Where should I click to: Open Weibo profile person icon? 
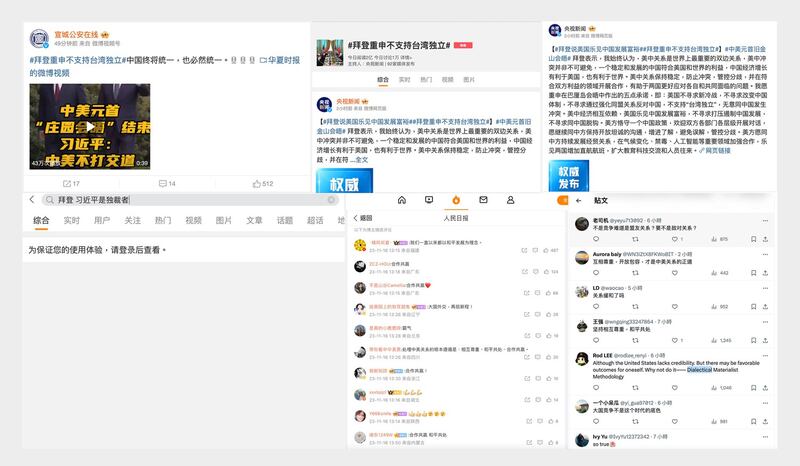click(510, 199)
